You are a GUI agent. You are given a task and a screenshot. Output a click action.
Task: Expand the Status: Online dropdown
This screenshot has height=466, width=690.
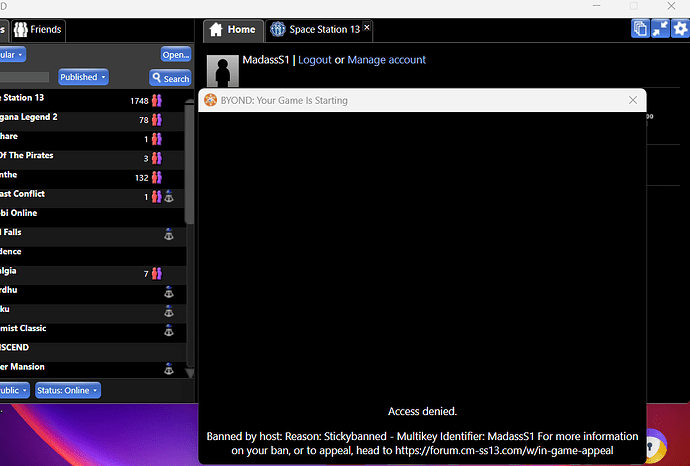coord(68,390)
